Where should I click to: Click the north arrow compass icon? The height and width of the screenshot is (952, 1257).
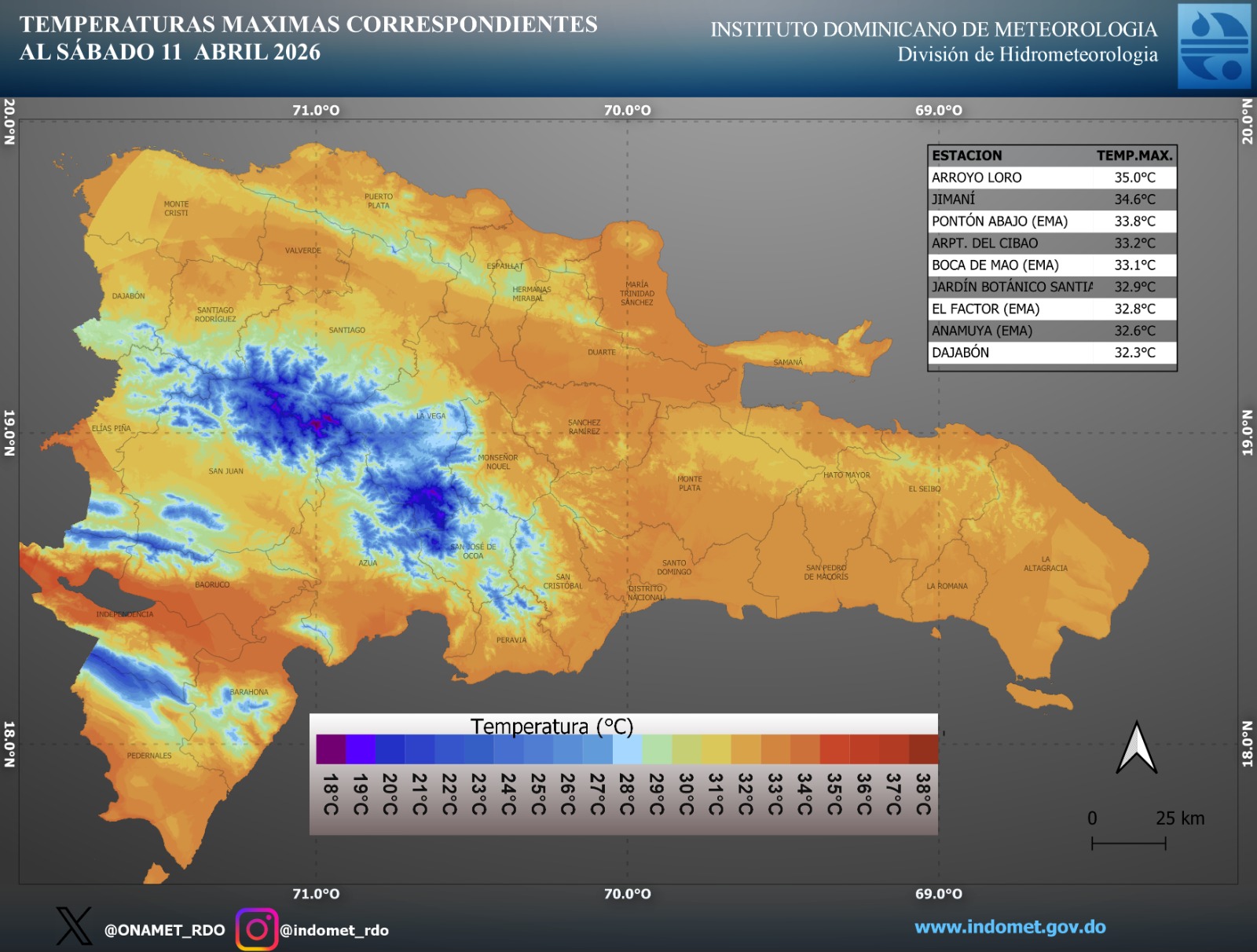pyautogui.click(x=1136, y=748)
